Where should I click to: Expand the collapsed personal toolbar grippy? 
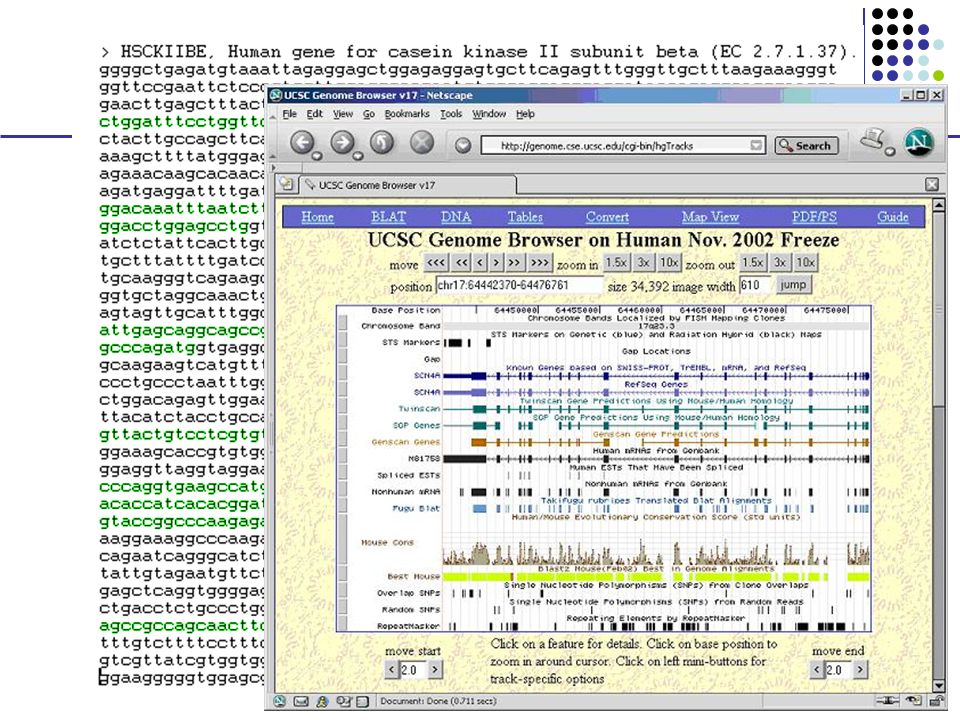(273, 167)
